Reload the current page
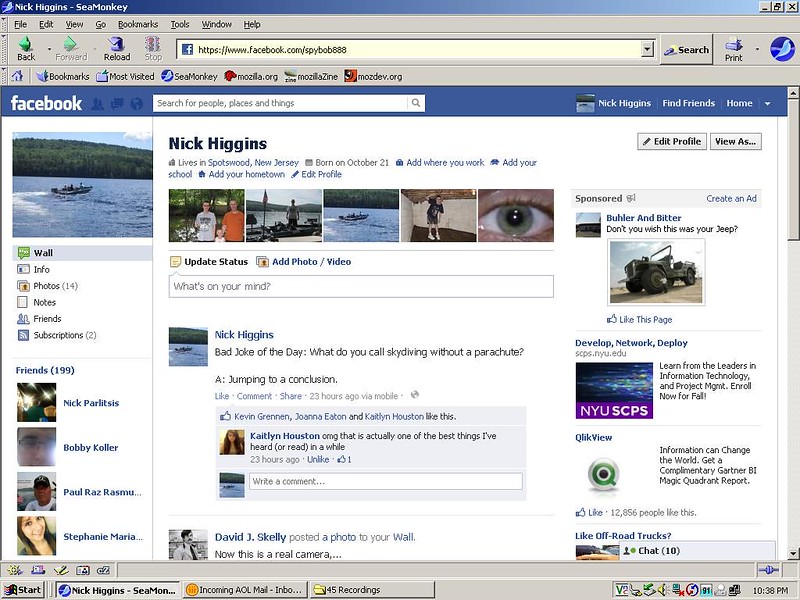Image resolution: width=800 pixels, height=600 pixels. click(x=117, y=48)
